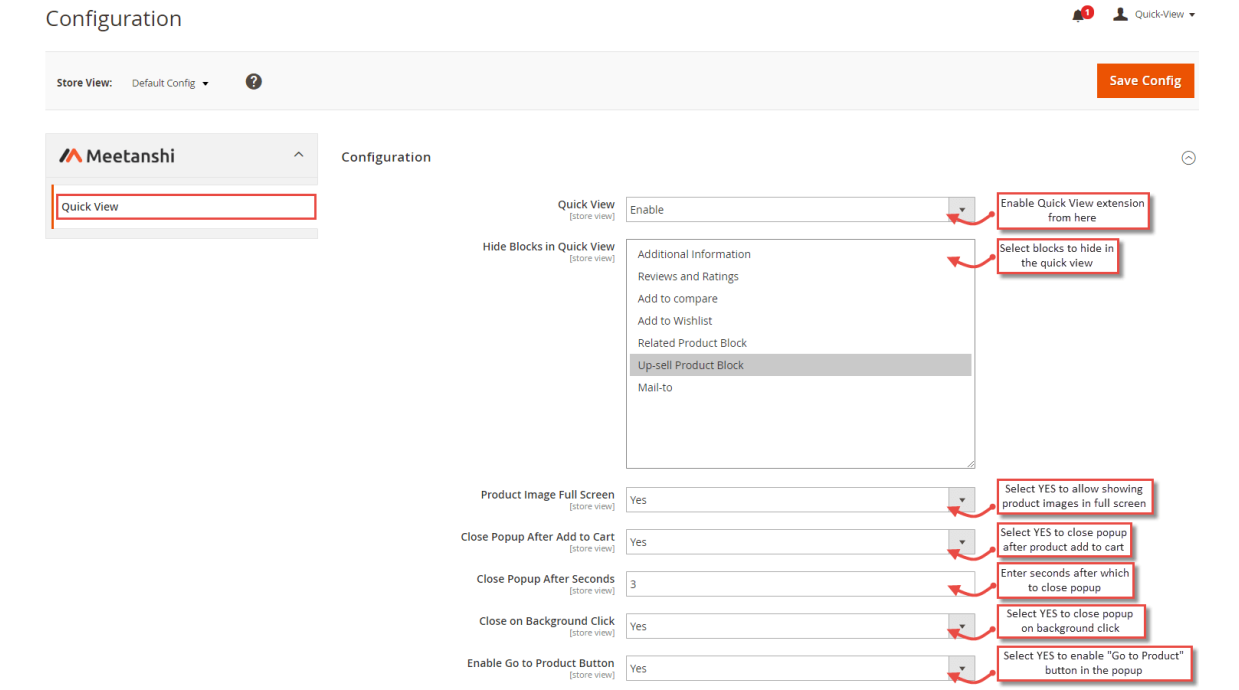
Task: Select Reviews and Ratings in Hide Blocks list
Action: pyautogui.click(x=688, y=276)
